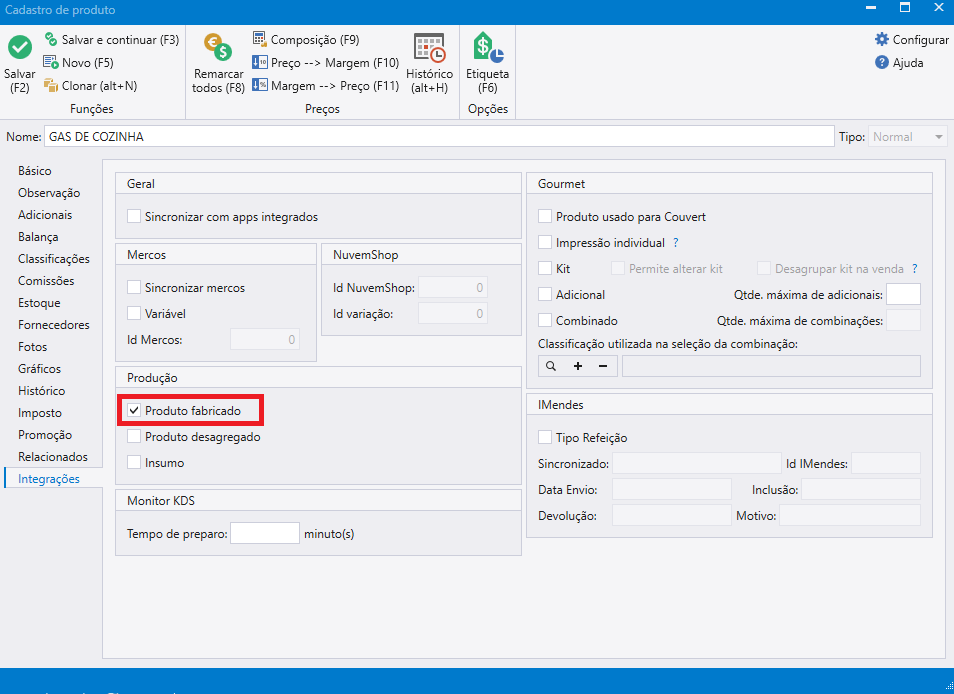
Task: Click the Nome field with GAS DE COZINHA
Action: tap(439, 137)
